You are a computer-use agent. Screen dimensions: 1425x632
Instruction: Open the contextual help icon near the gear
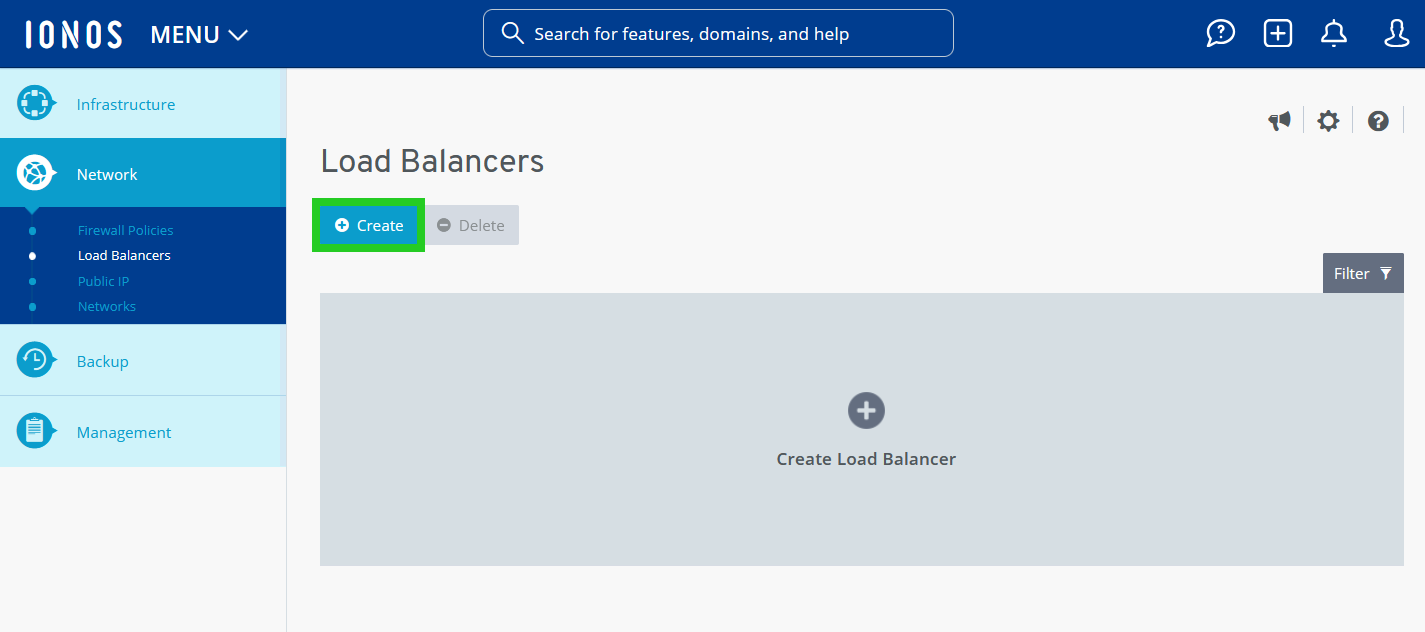1378,120
